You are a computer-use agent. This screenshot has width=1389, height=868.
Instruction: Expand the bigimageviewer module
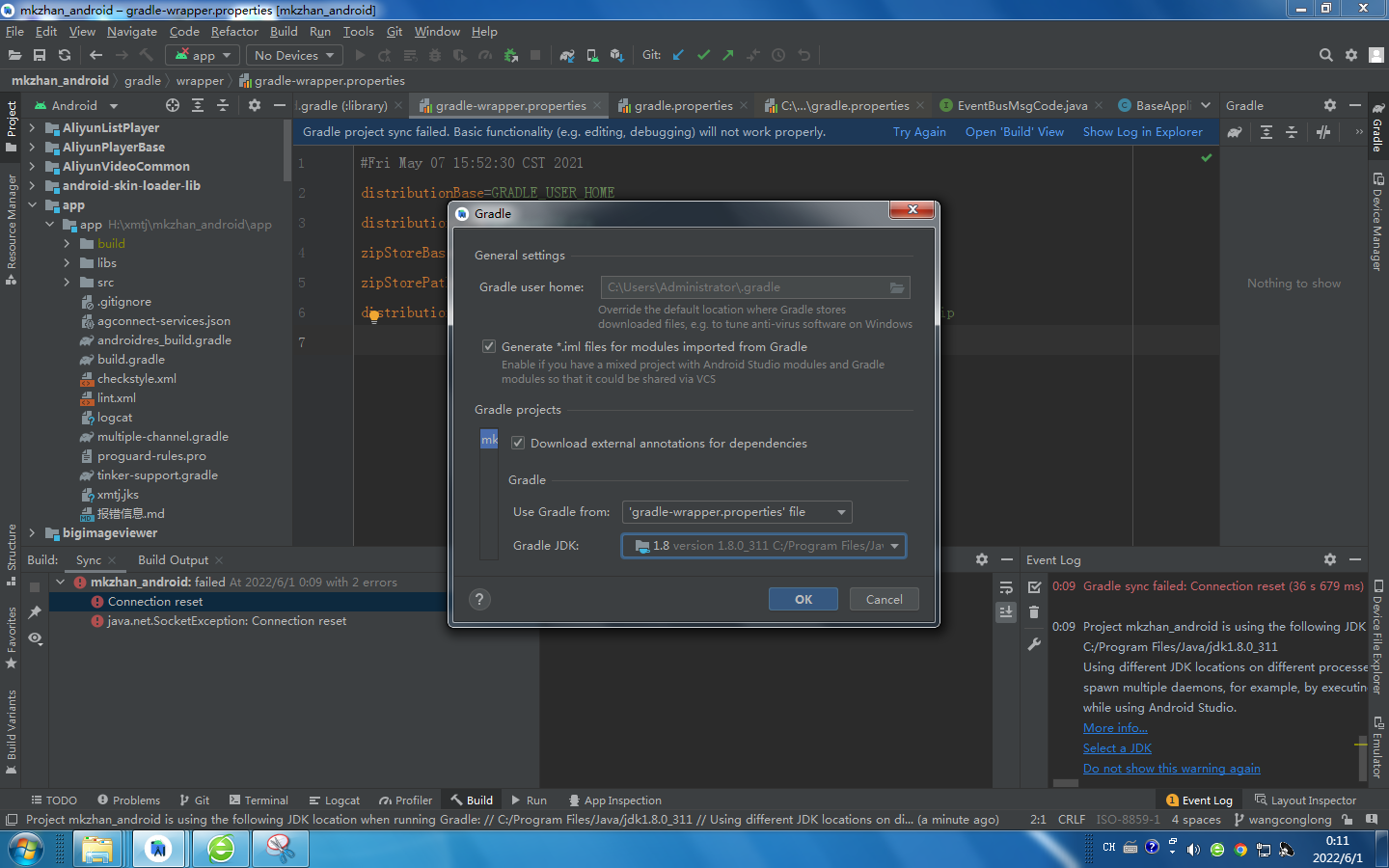coord(32,532)
